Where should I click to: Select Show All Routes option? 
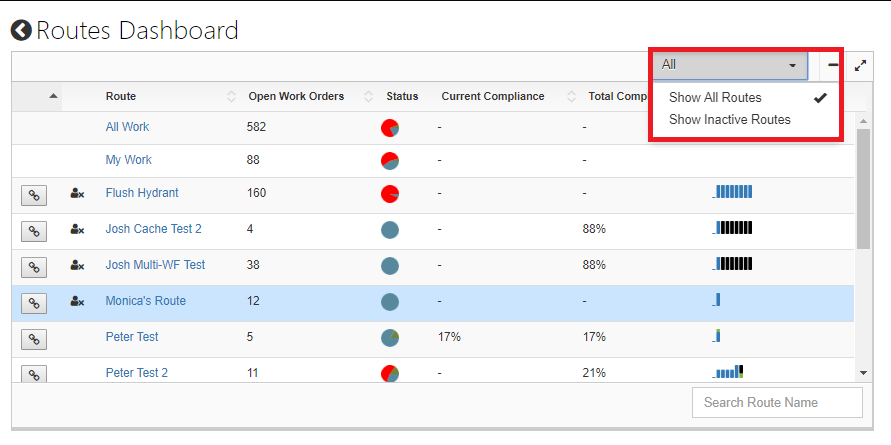pyautogui.click(x=715, y=98)
